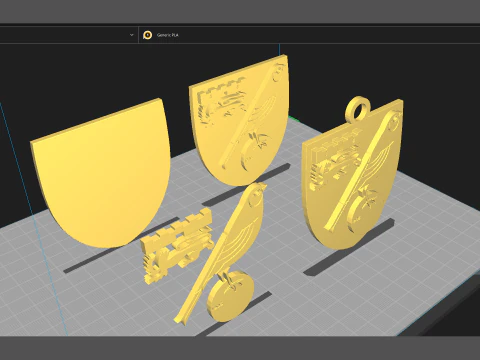The width and height of the screenshot is (480, 360).
Task: Select the Generic PLA material label
Action: click(x=168, y=35)
